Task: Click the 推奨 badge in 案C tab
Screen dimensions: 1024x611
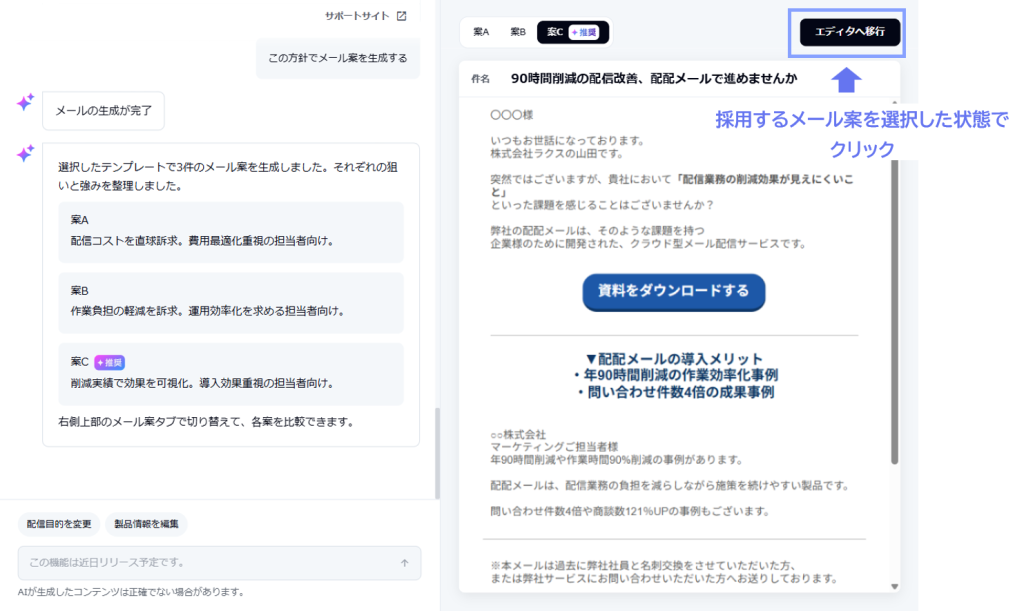Action: [x=584, y=32]
